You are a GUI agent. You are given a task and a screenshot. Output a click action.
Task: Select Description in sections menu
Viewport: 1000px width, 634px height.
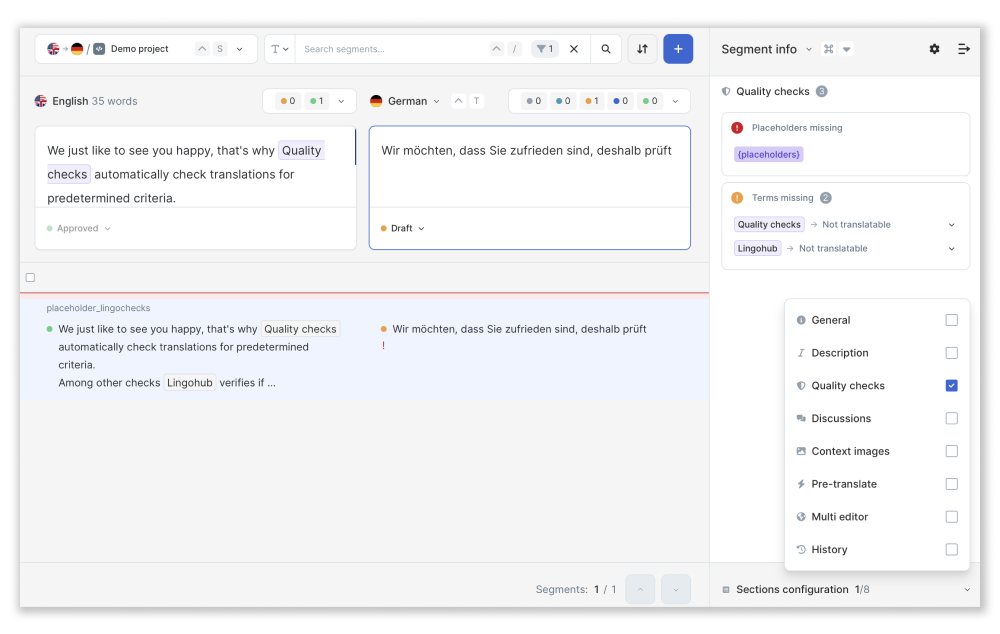(840, 353)
